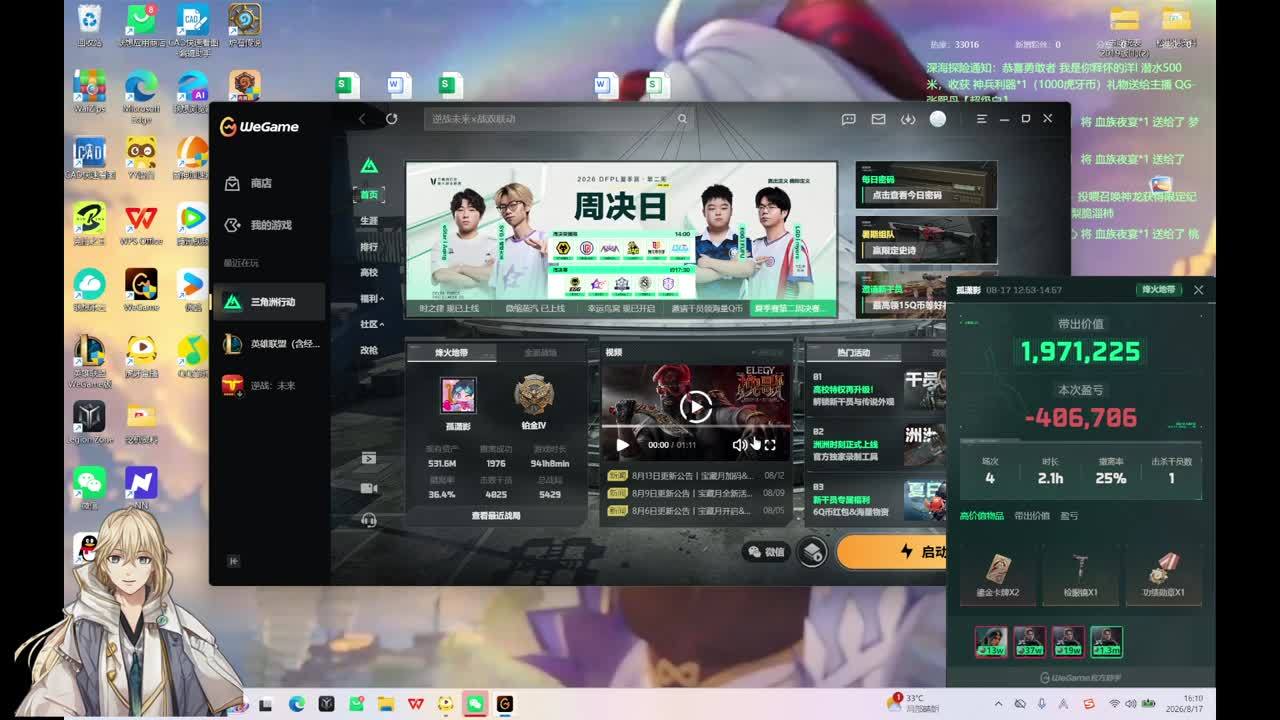Viewport: 1280px width, 720px height.
Task: Switch to the 生涯 game tab
Action: pyautogui.click(x=369, y=221)
